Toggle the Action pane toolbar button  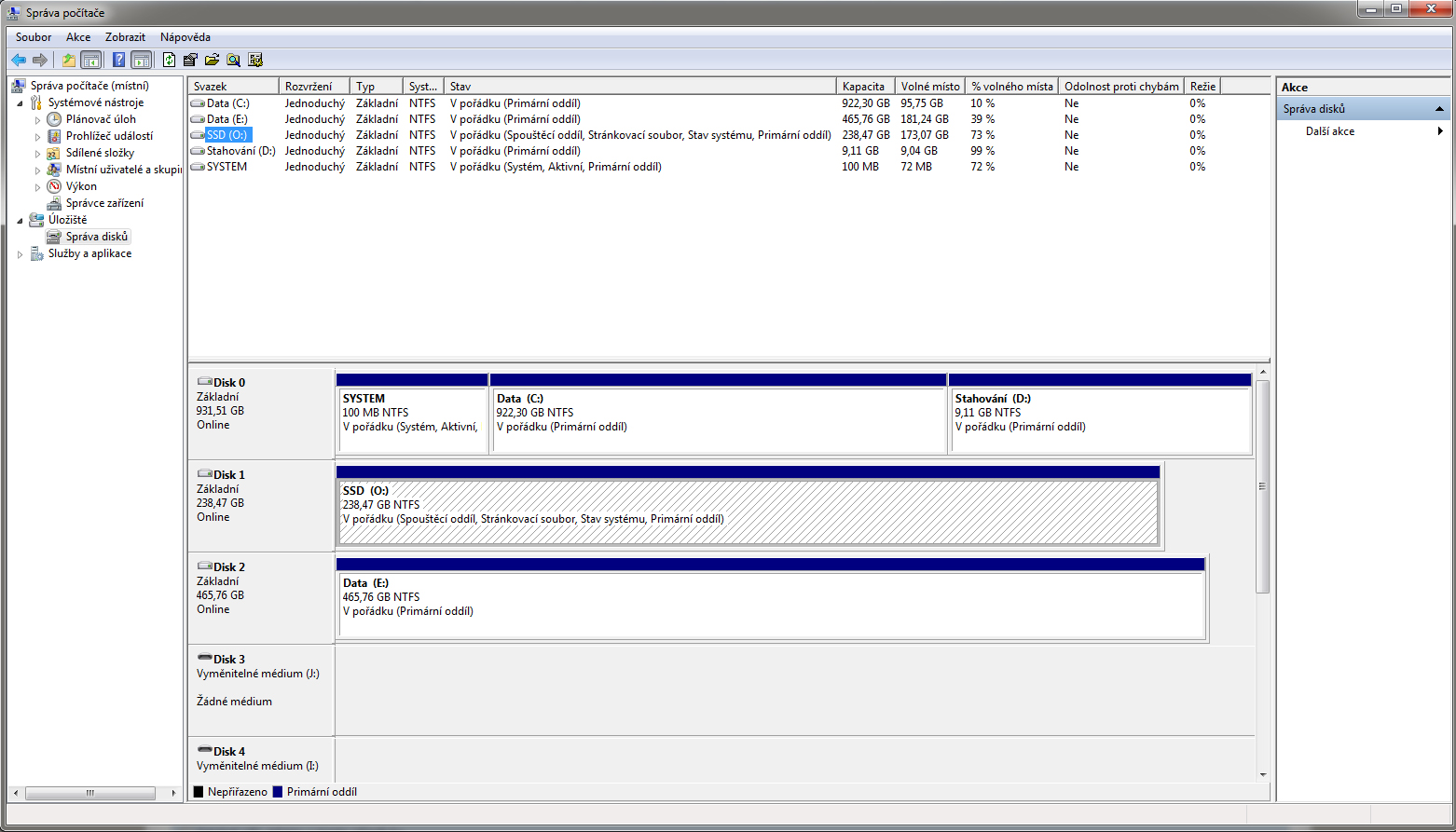click(x=141, y=61)
